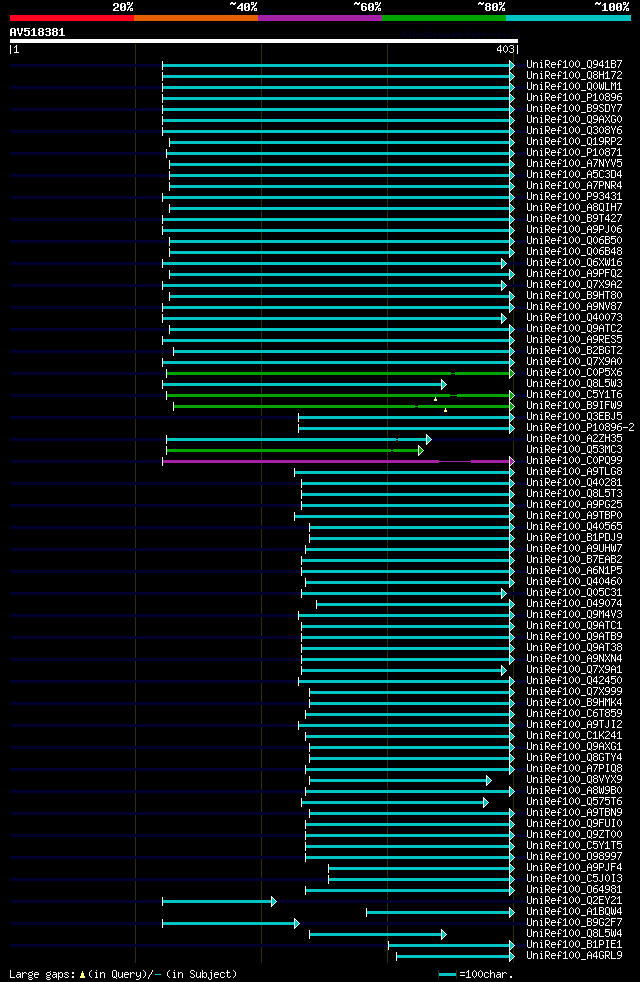Open hit UniRef100_B1PDJ9
The width and height of the screenshot is (640, 982).
(x=574, y=538)
